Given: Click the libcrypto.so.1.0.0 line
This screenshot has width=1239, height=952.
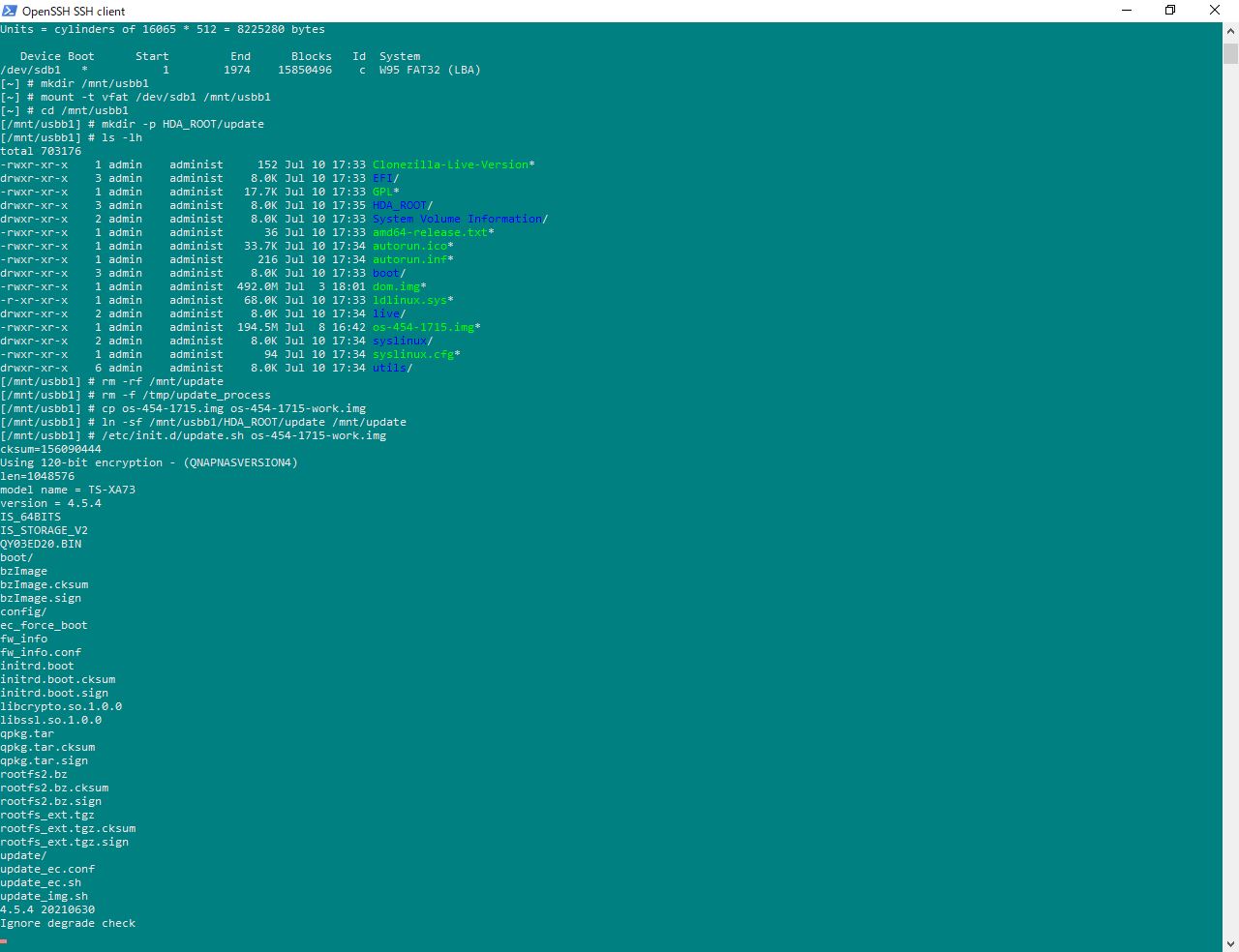Looking at the screenshot, I should click(61, 706).
